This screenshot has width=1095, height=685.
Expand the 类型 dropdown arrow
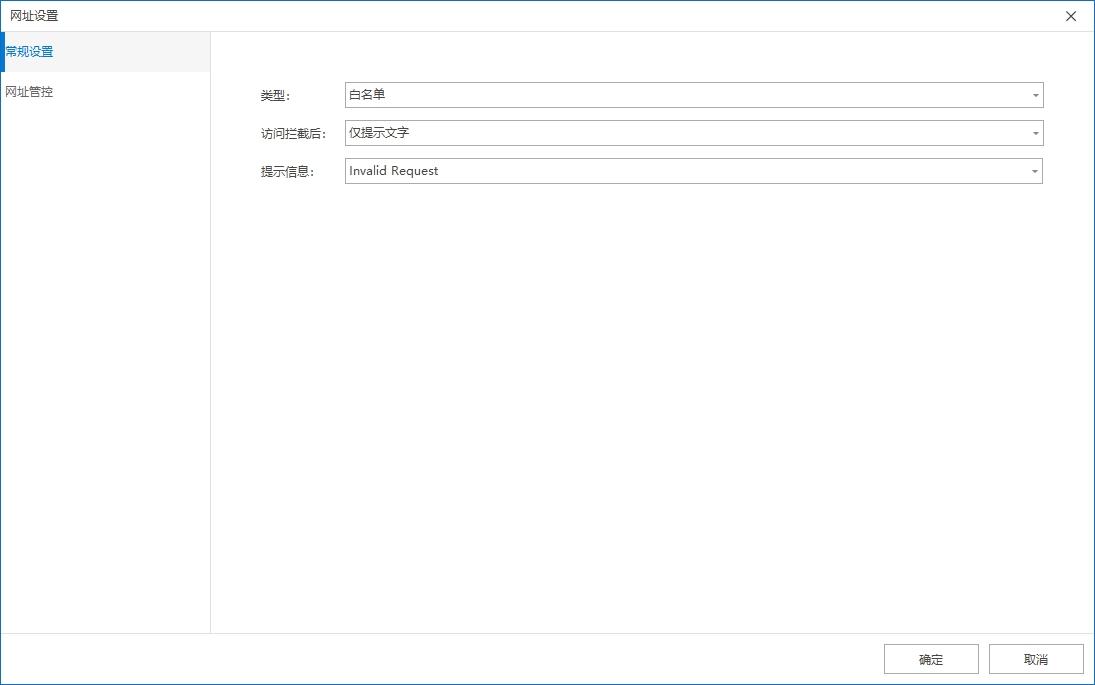point(1034,96)
